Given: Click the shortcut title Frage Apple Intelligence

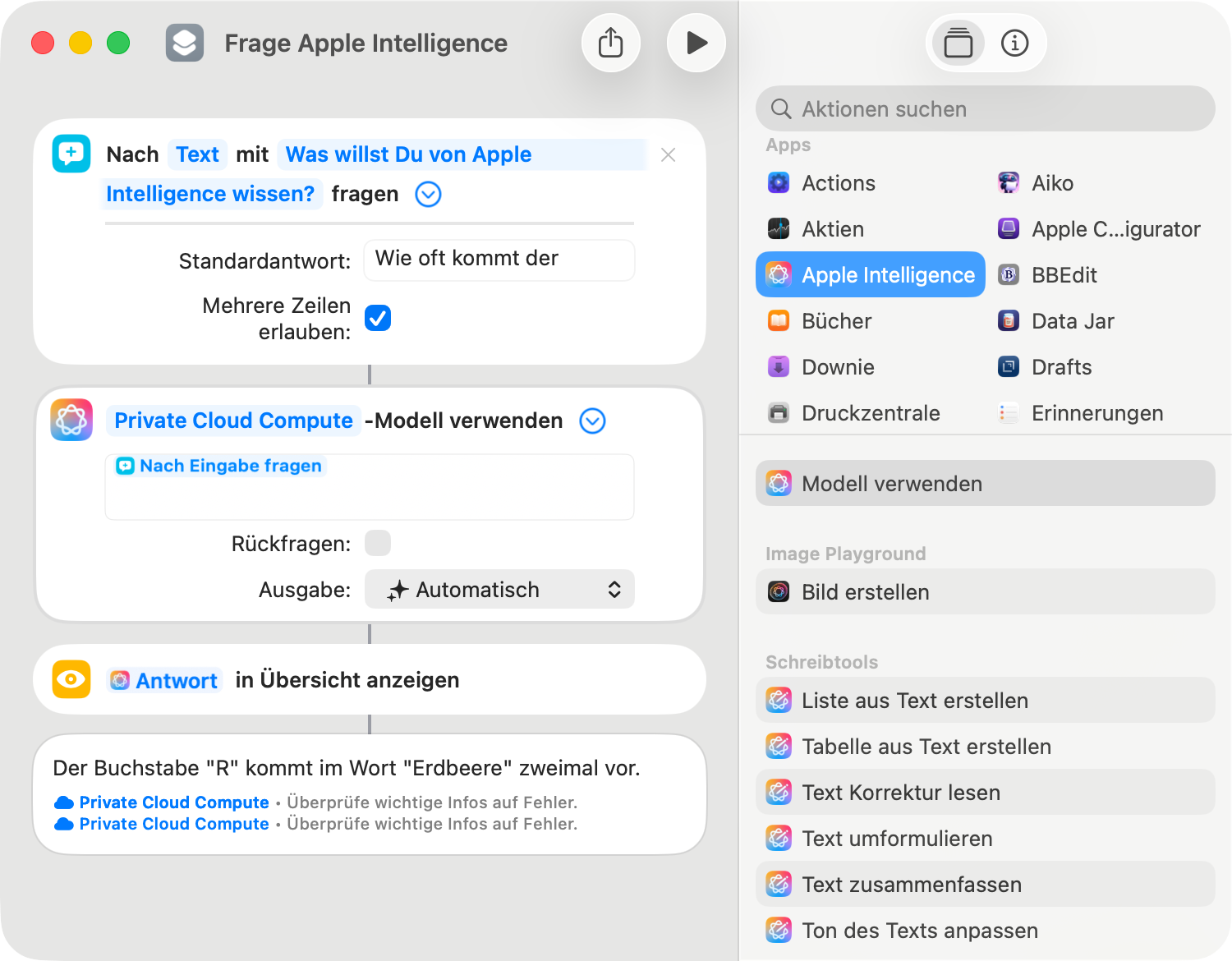Looking at the screenshot, I should 366,43.
